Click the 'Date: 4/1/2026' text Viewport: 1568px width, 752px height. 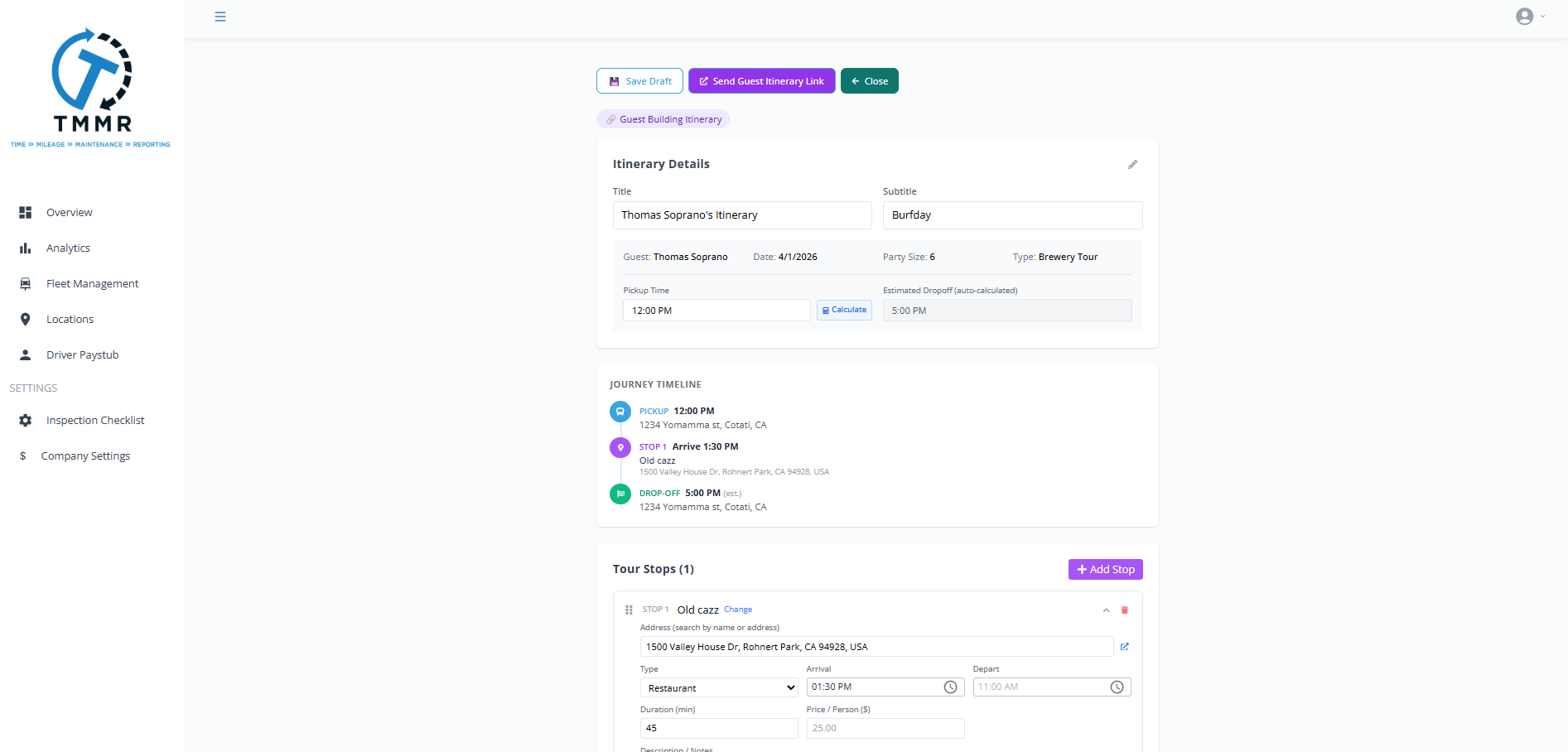click(x=785, y=258)
